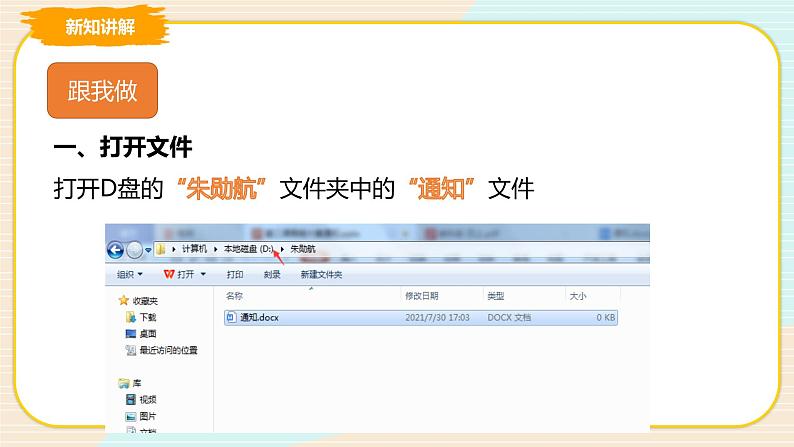
Task: Open the 组织 dropdown menu
Action: coord(129,274)
